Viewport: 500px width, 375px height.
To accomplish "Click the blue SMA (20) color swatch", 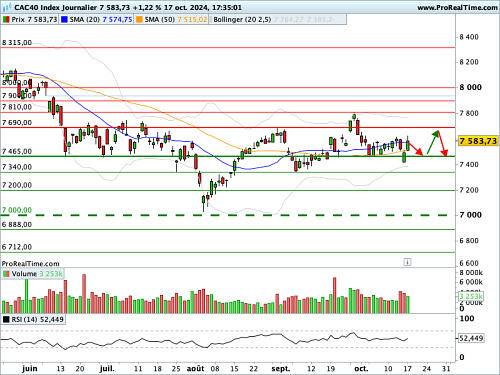I will 64,20.
